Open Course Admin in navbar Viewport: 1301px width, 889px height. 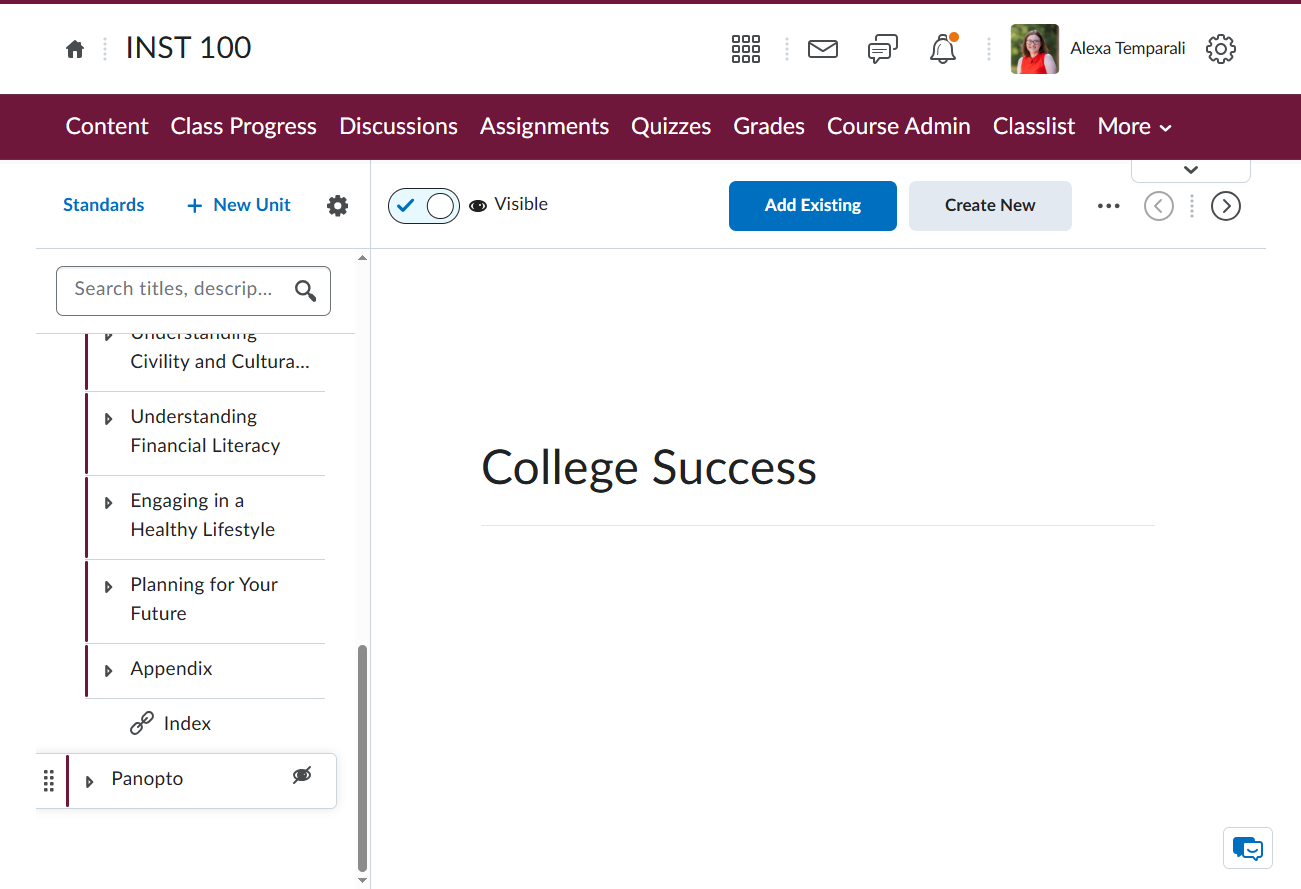click(x=899, y=127)
